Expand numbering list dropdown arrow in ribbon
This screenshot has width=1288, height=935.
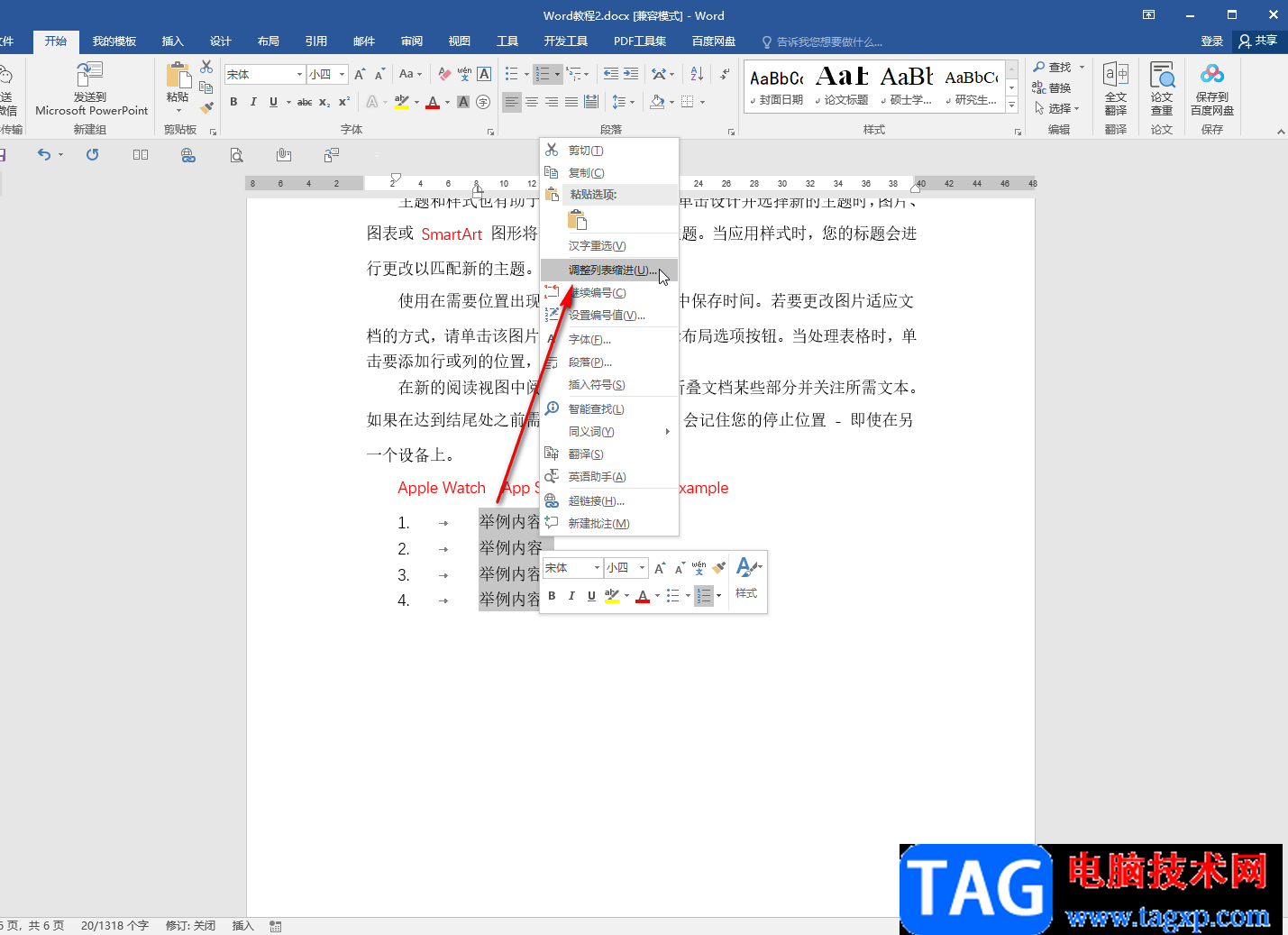(557, 74)
